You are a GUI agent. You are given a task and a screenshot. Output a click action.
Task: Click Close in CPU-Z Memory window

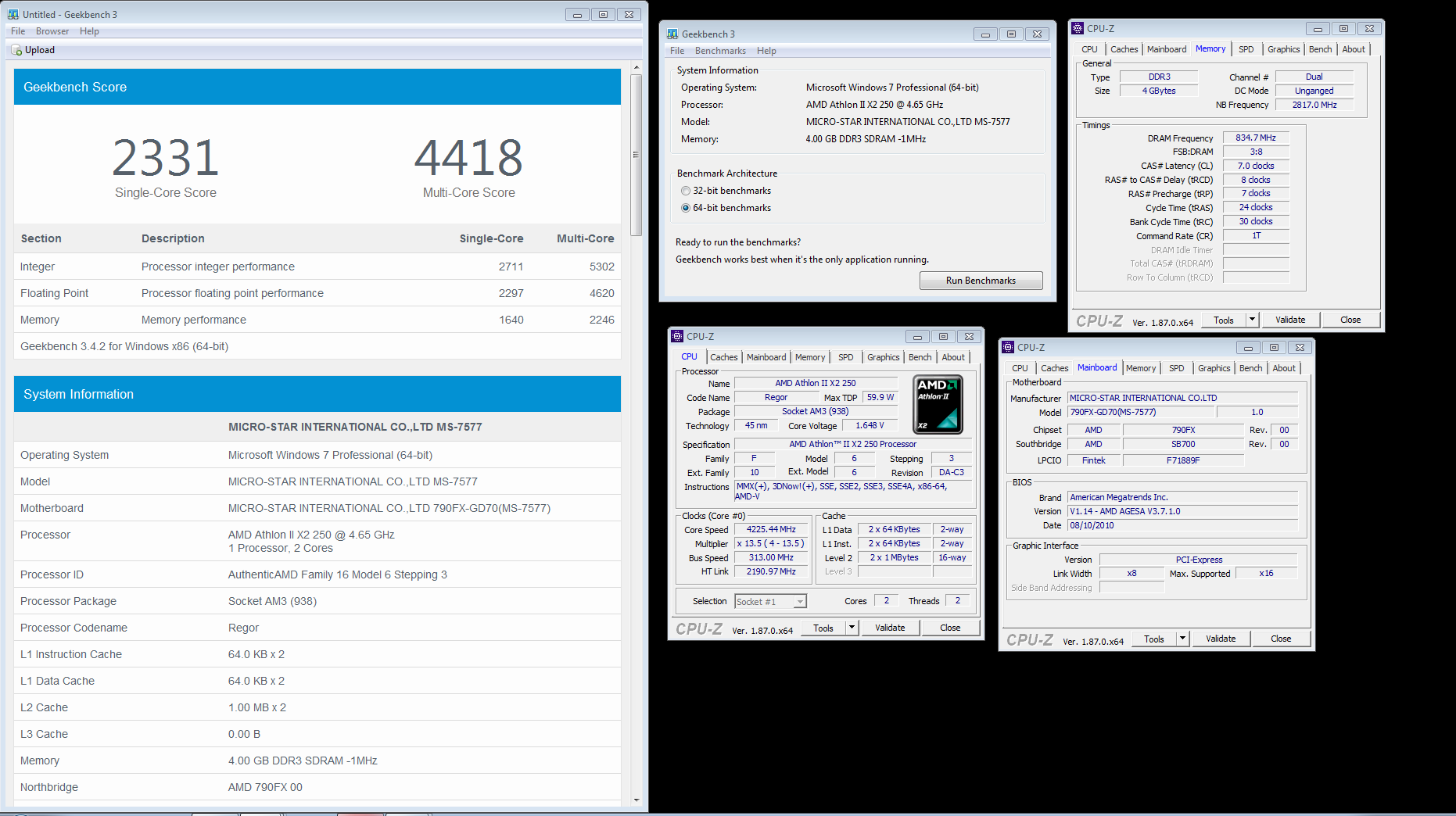click(1350, 320)
